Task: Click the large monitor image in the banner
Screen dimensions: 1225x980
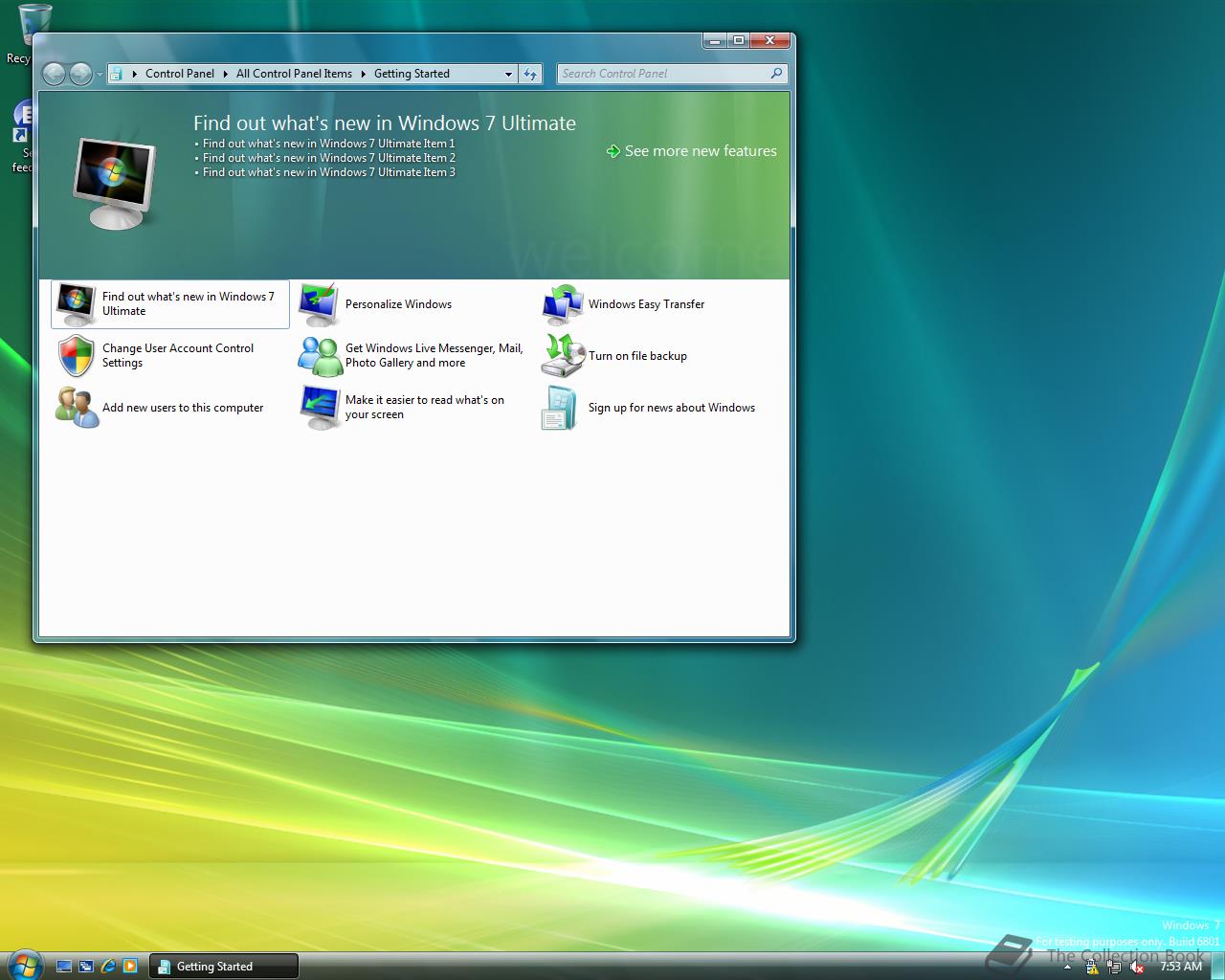Action: coord(114,183)
